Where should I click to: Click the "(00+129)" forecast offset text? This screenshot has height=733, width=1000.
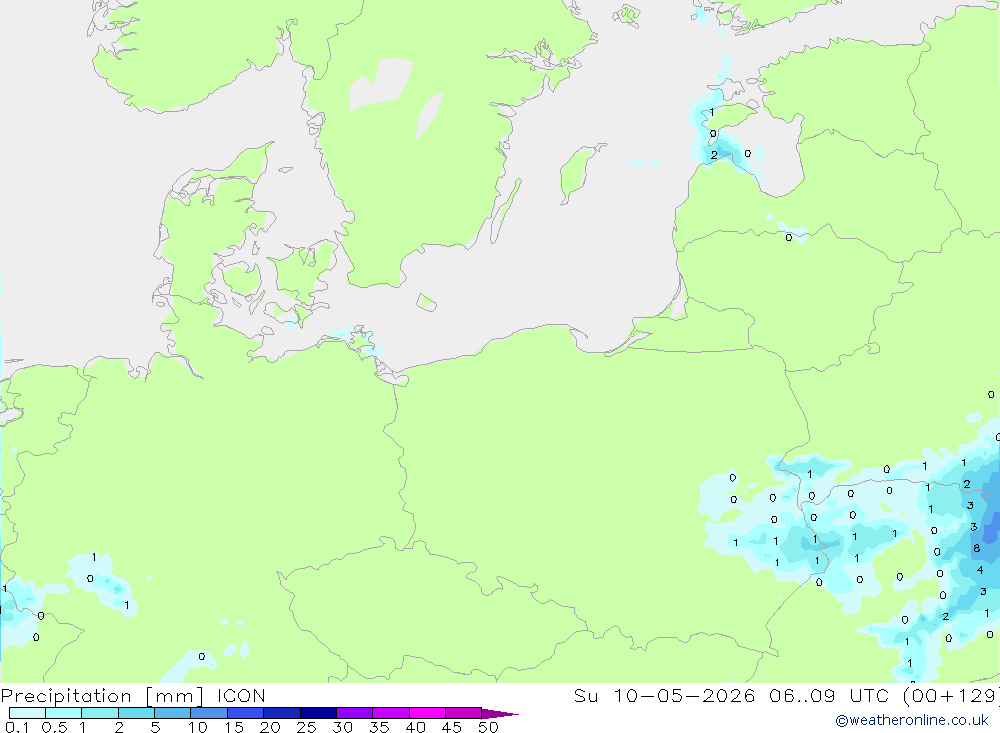[950, 696]
